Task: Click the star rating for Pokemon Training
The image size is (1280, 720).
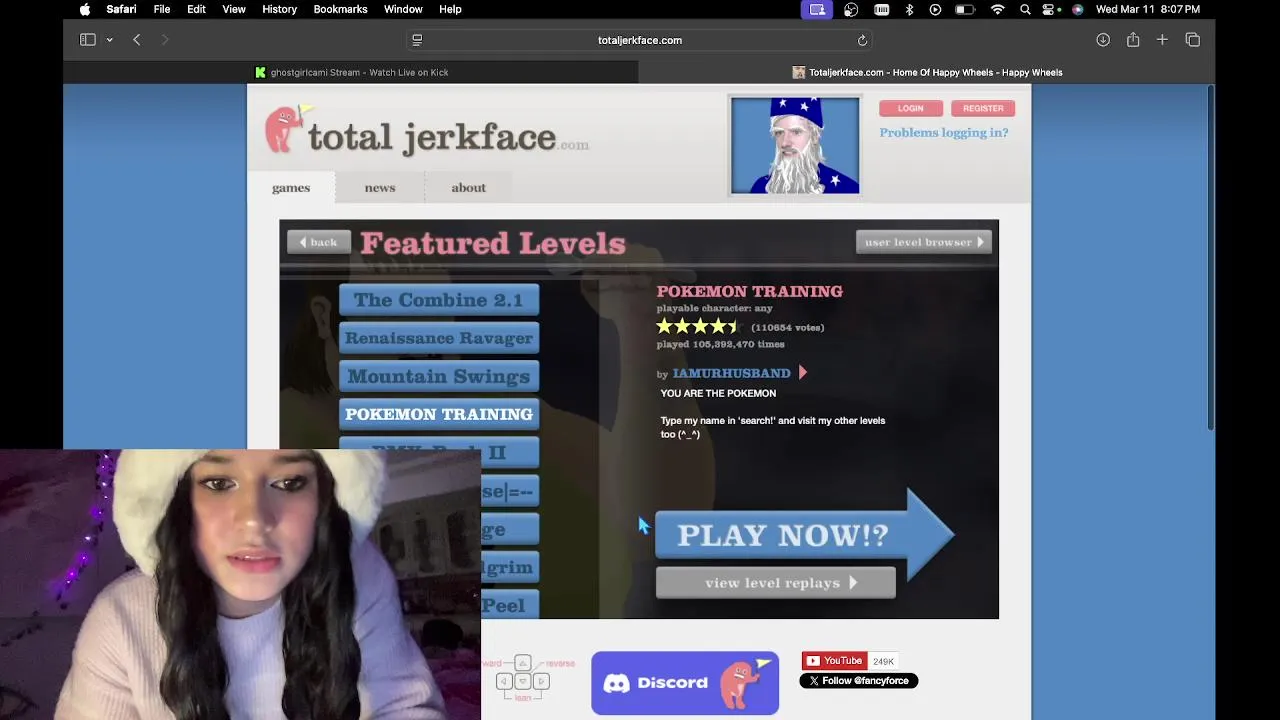Action: coord(698,327)
